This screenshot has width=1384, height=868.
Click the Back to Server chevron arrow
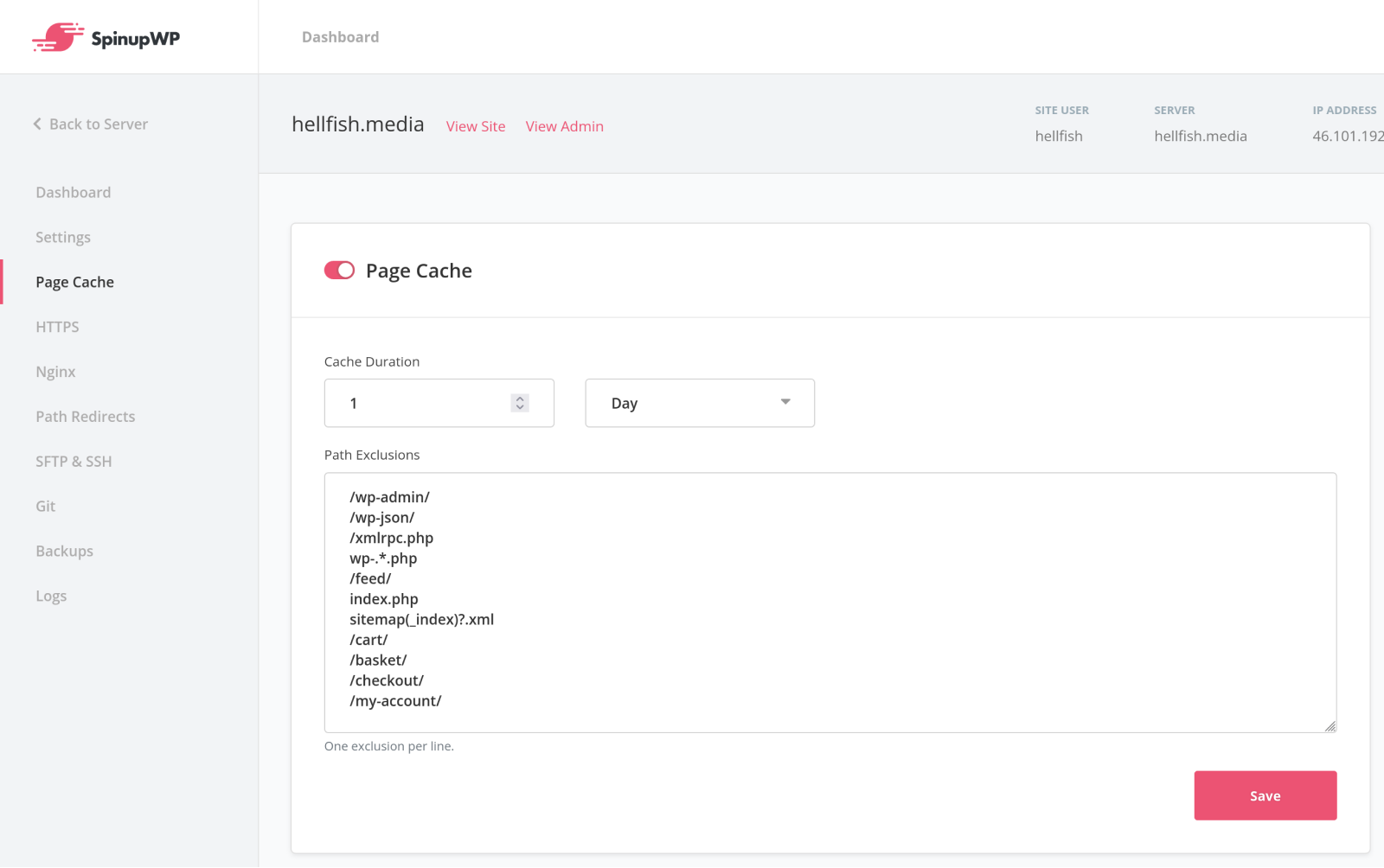coord(37,124)
